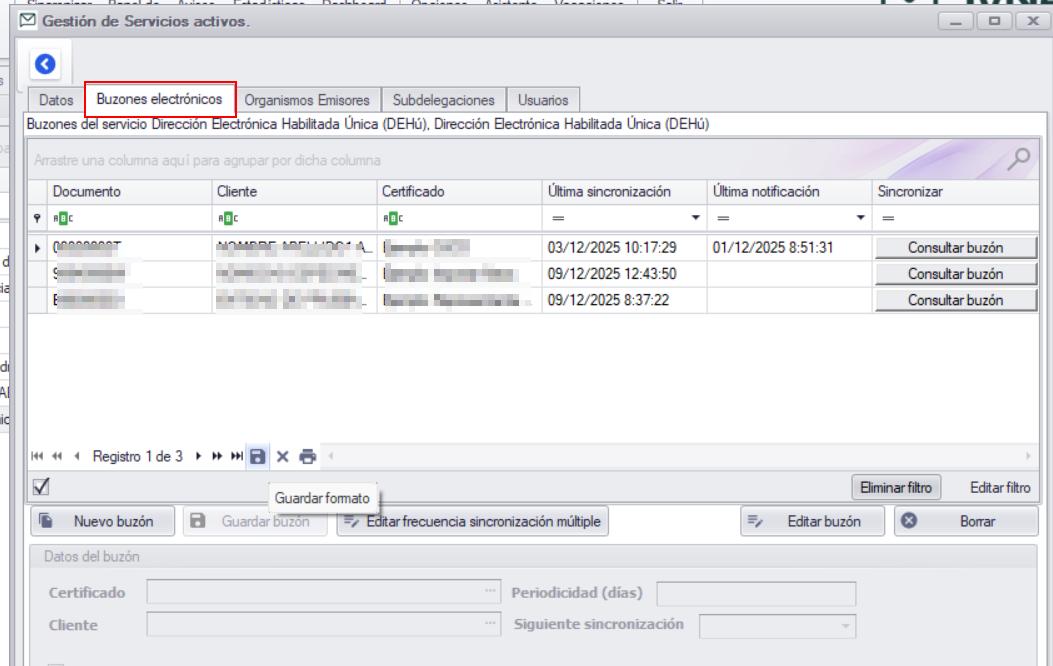This screenshot has height=666, width=1053.
Task: Click the Documento column filter operator icon
Action: pyautogui.click(x=62, y=218)
